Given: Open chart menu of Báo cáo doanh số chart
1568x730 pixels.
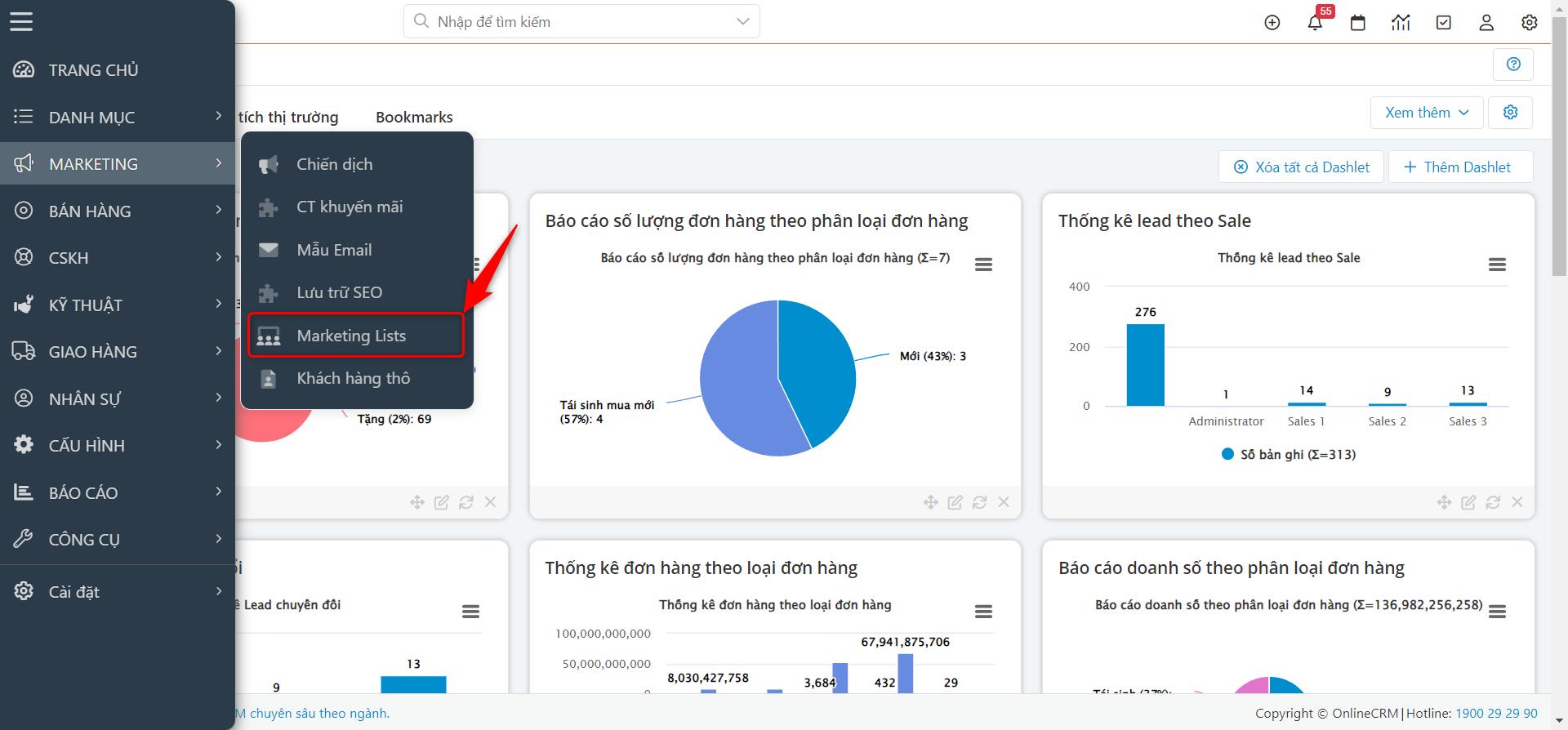Looking at the screenshot, I should point(1497,612).
